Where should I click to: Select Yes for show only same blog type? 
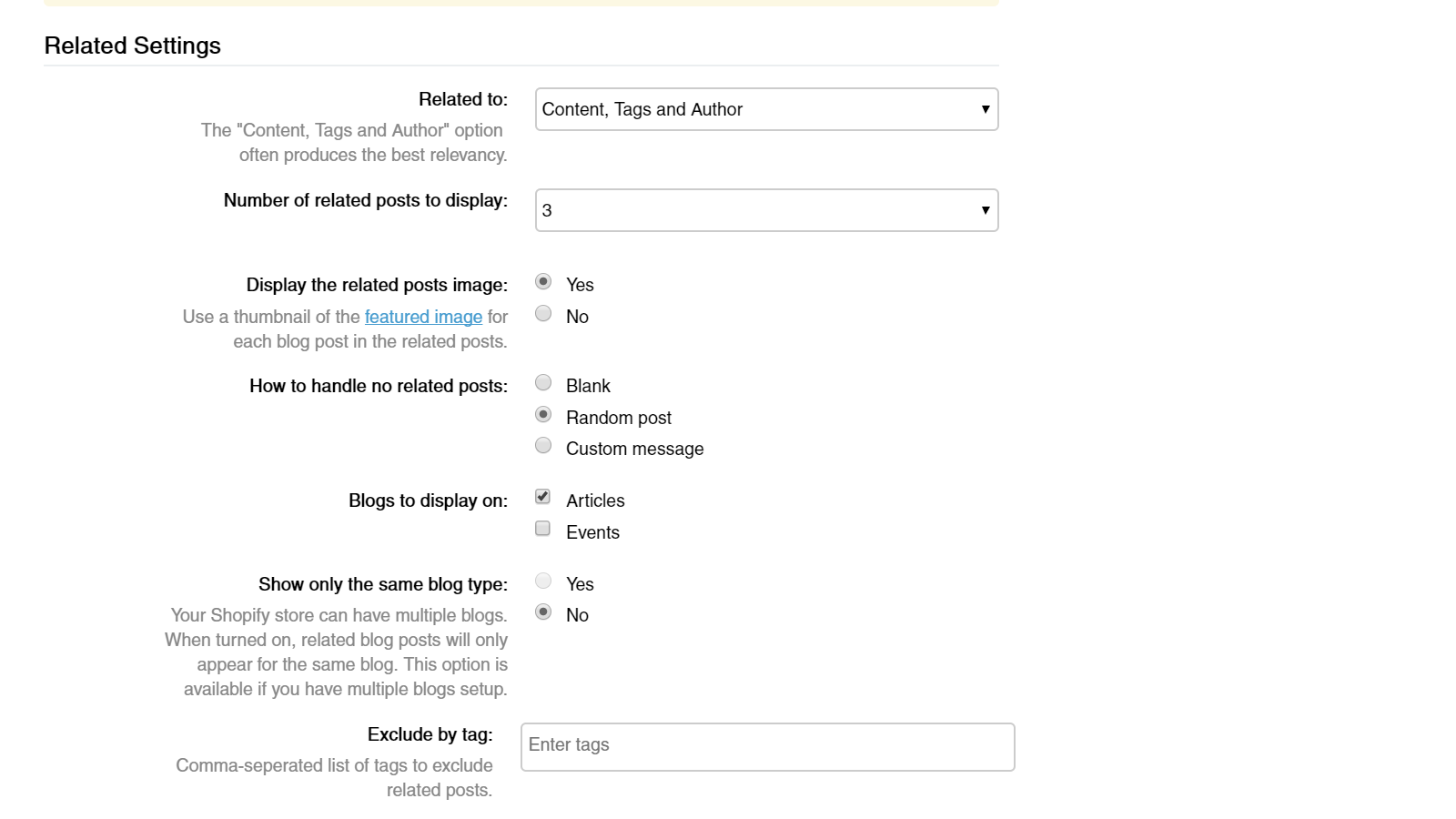543,581
